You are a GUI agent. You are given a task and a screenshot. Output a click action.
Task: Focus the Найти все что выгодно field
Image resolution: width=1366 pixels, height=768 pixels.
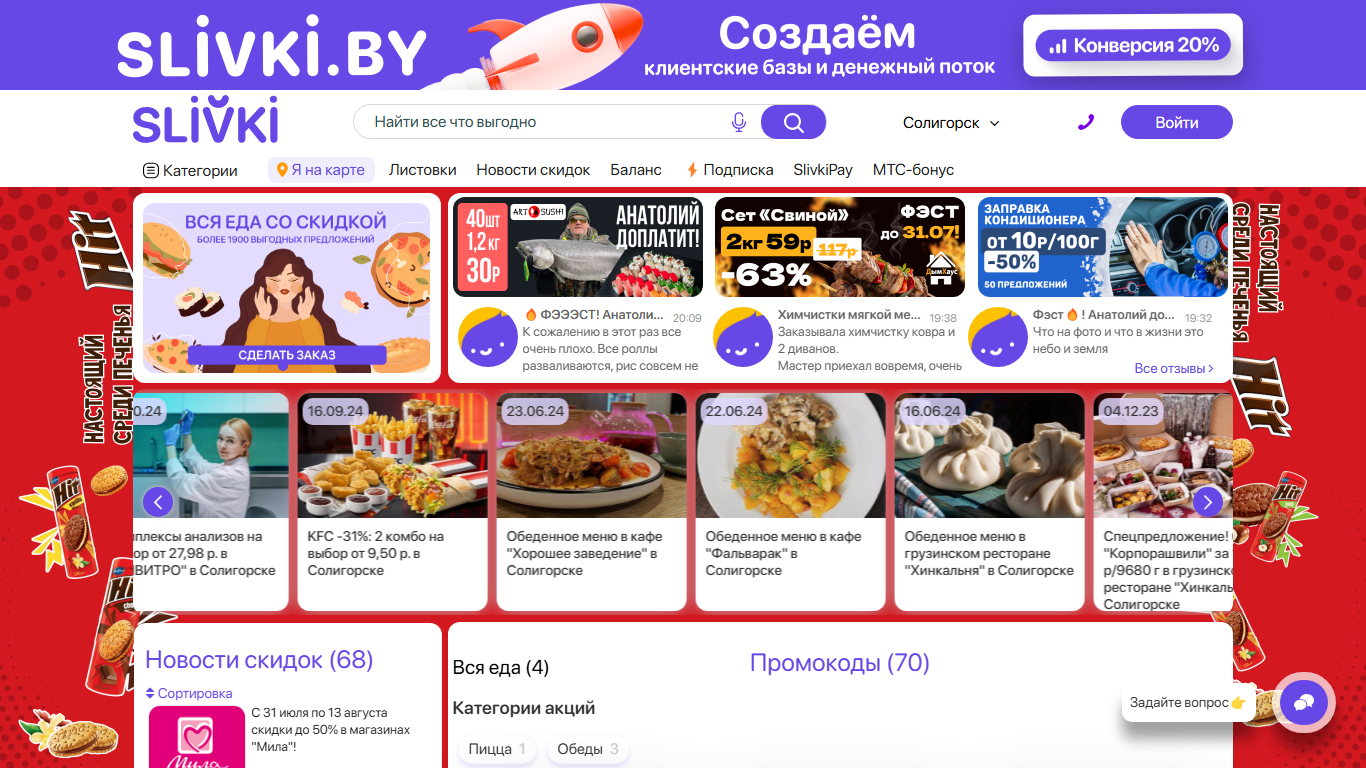click(x=545, y=122)
